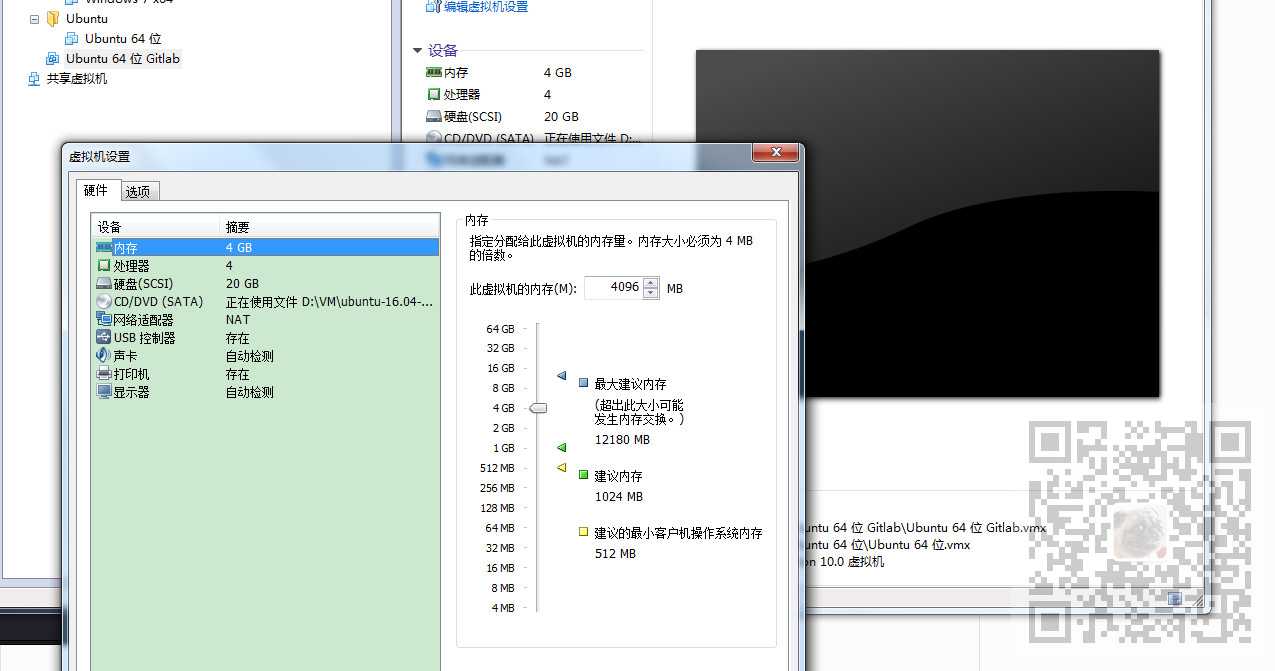Click the 1 GB slider label
Viewport: 1275px width, 671px height.
[x=502, y=448]
